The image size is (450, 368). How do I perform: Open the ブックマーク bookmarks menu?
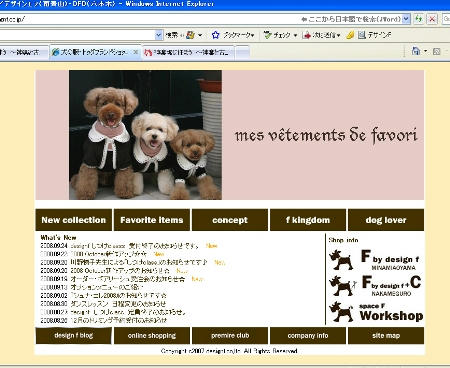[239, 35]
